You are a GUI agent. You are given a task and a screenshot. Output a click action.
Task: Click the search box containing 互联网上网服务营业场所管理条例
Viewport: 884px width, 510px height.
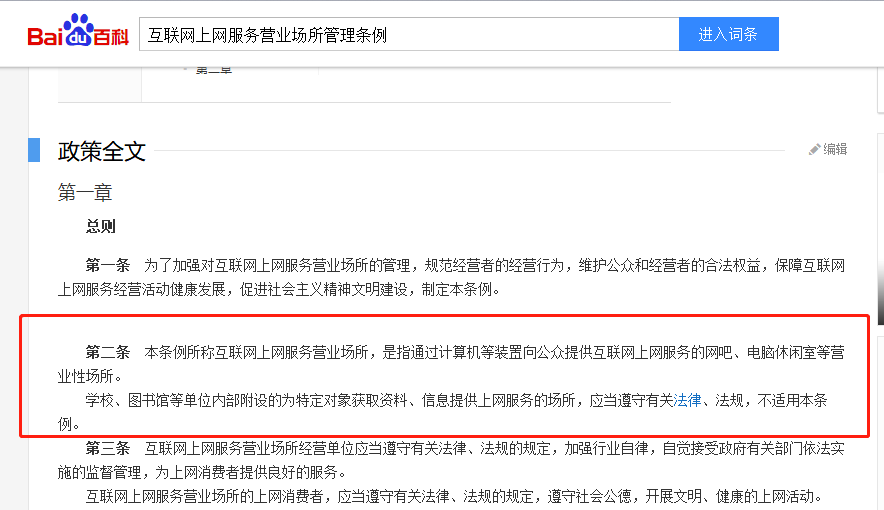coord(408,34)
